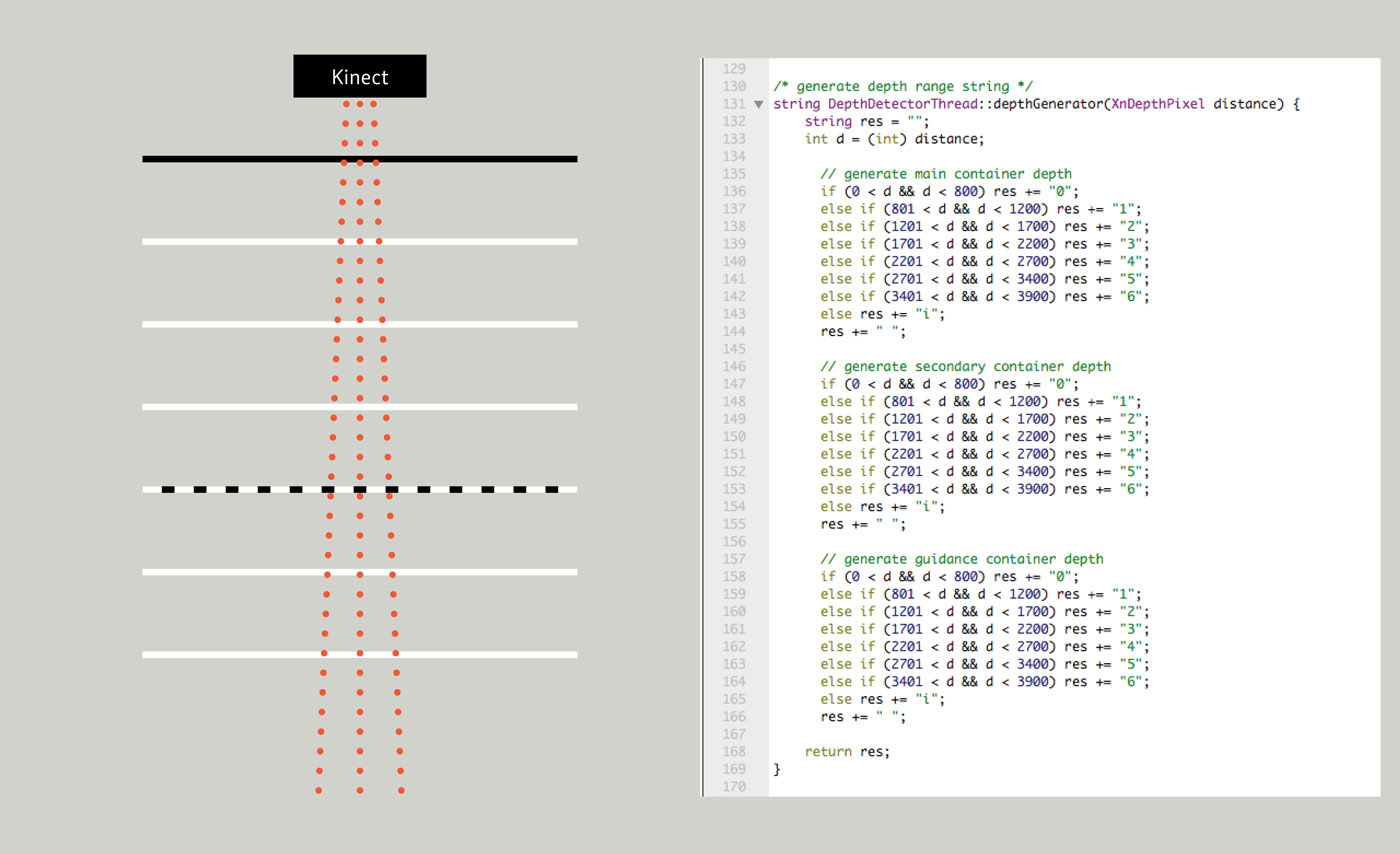
Task: Collapse the depthGenerator function fold arrow
Action: 759,104
